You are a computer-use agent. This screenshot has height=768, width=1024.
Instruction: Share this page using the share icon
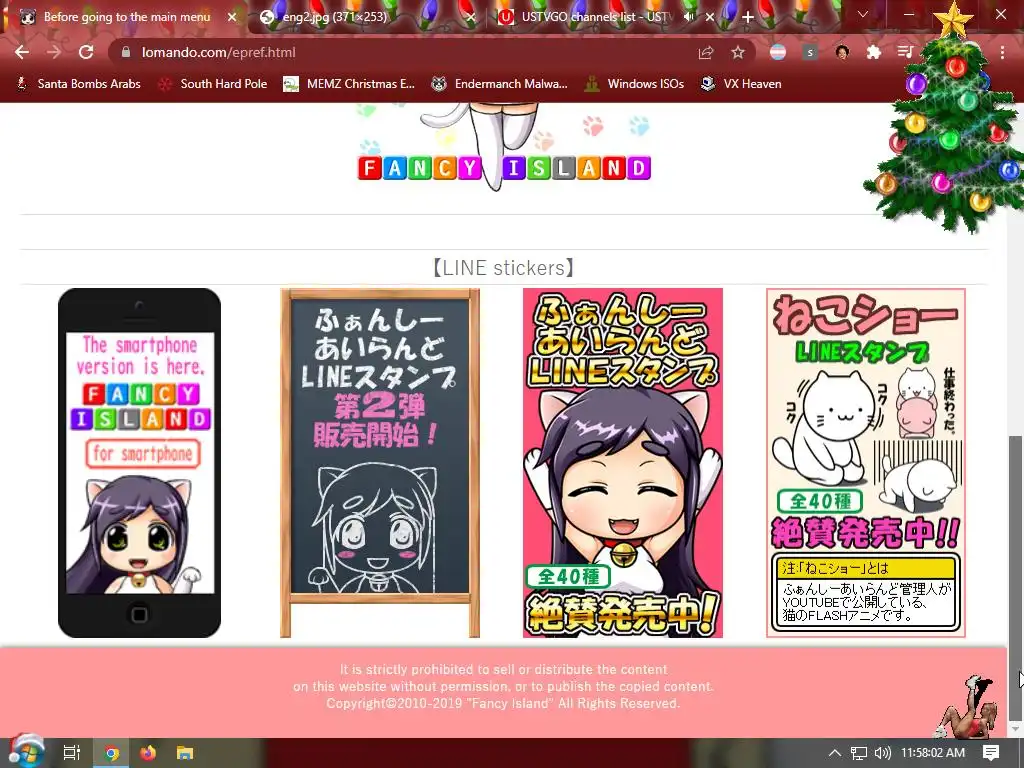click(x=706, y=52)
